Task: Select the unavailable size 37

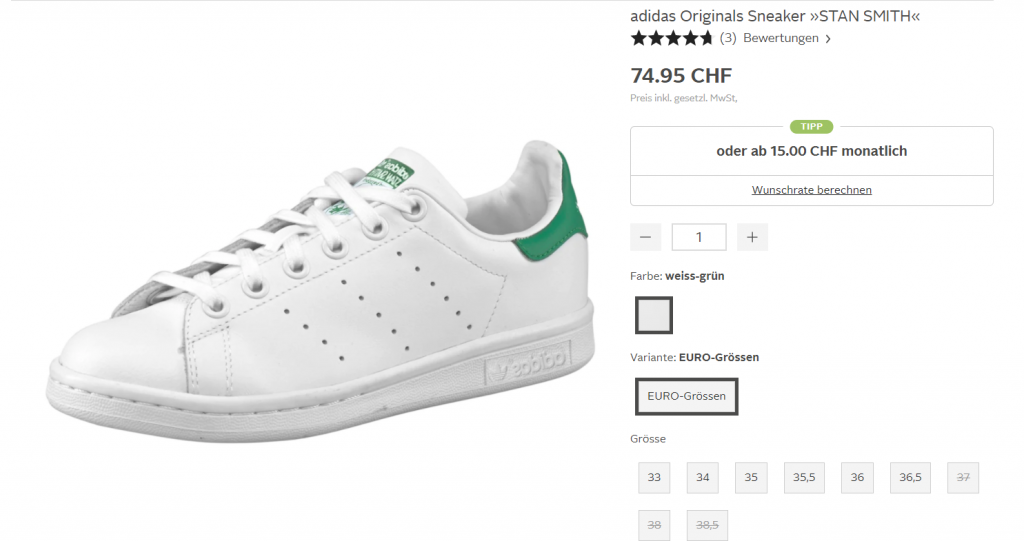Action: [x=963, y=477]
